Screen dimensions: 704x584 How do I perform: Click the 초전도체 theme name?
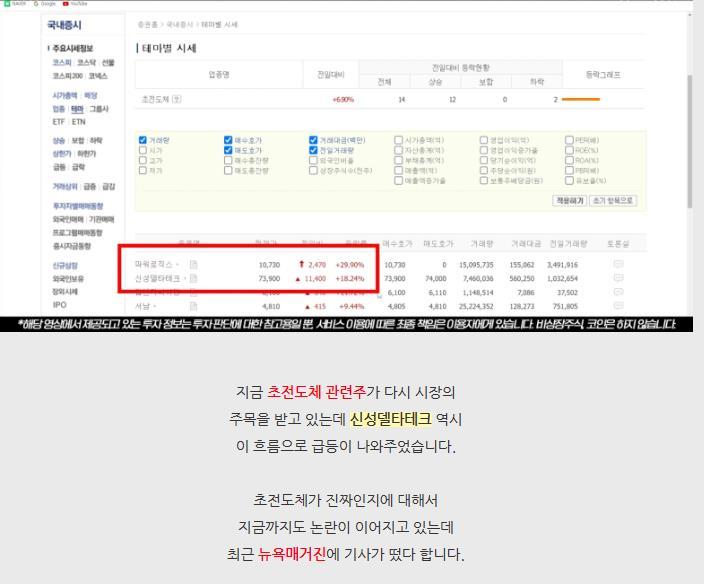(x=155, y=99)
